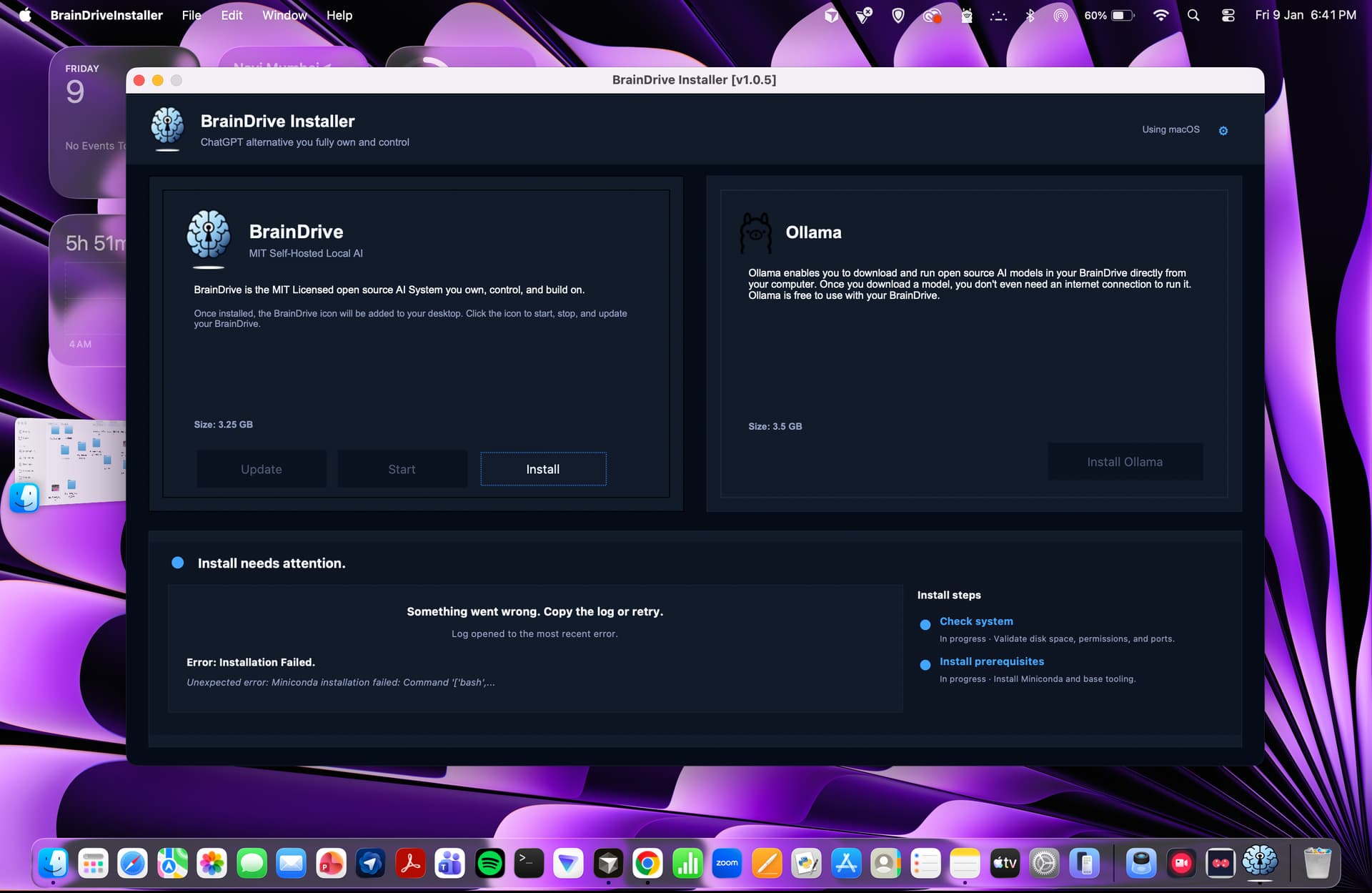Viewport: 1372px width, 893px height.
Task: Click the Ollama llama icon
Action: (755, 233)
